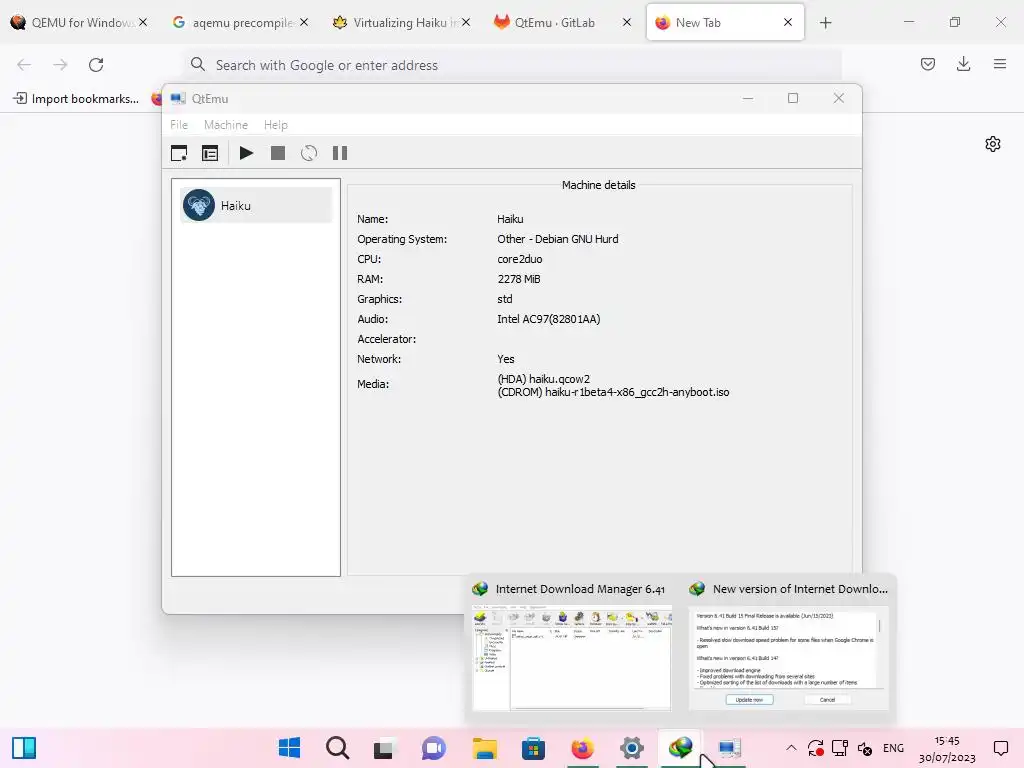Open a new browser tab with plus
The image size is (1024, 768).
pyautogui.click(x=825, y=23)
